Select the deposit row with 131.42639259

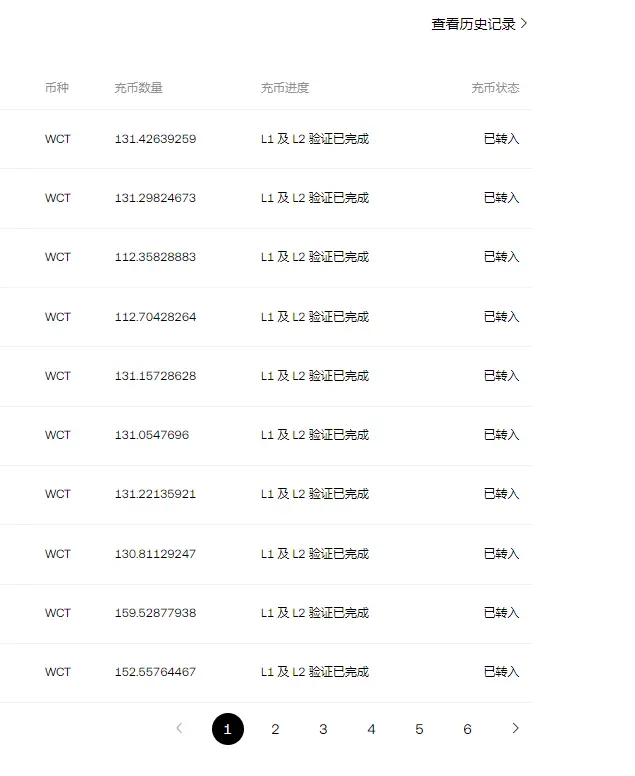pyautogui.click(x=266, y=139)
